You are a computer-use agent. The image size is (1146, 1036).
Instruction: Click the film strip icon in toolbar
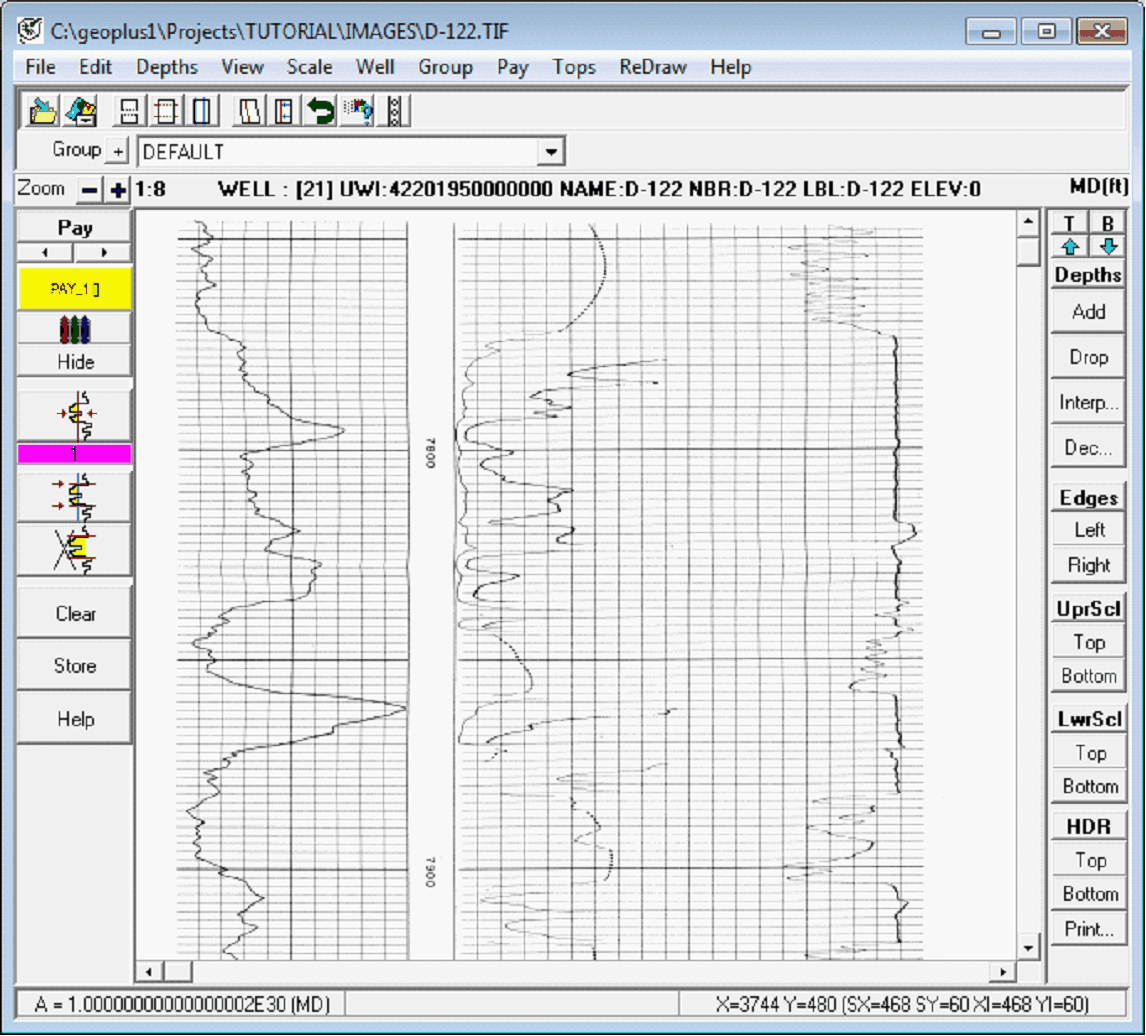396,110
